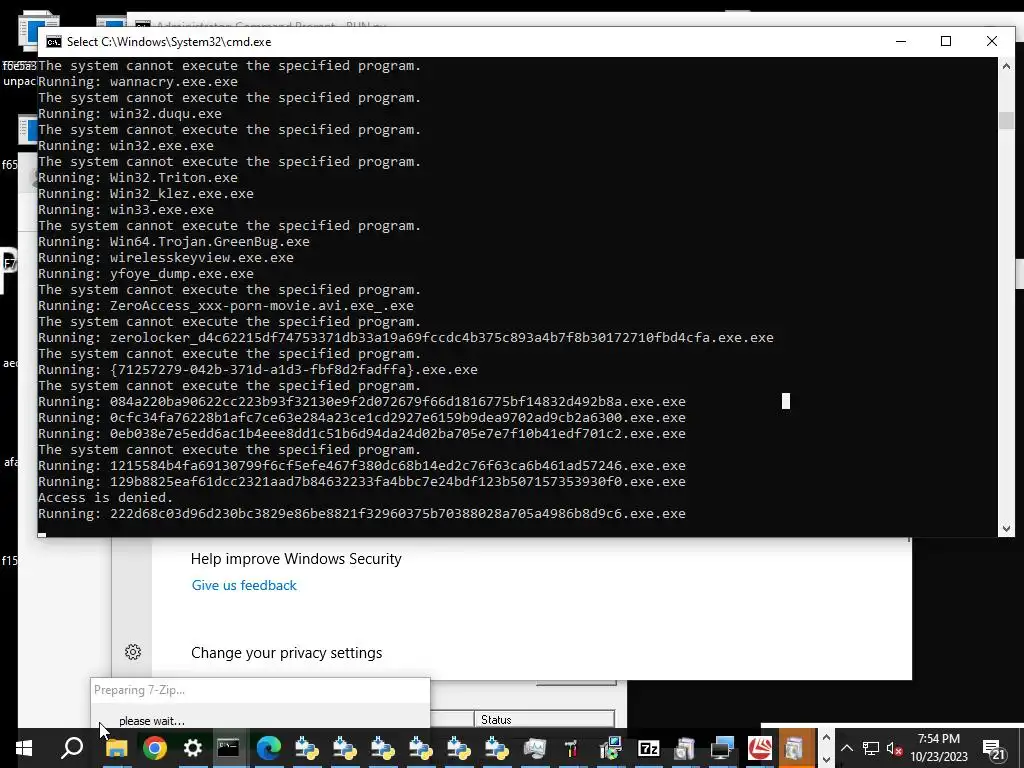1024x768 pixels.
Task: Click the Running: 084a220ba90622cc line
Action: (x=362, y=402)
